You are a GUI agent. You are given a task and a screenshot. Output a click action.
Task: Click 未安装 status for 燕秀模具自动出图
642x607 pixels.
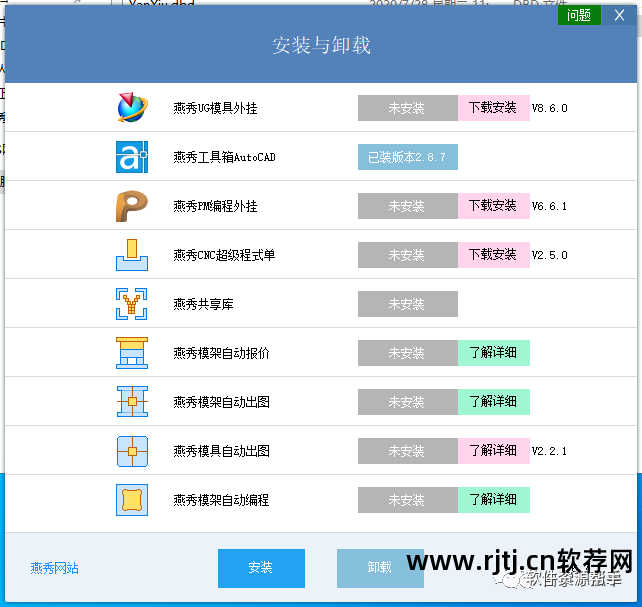point(408,451)
